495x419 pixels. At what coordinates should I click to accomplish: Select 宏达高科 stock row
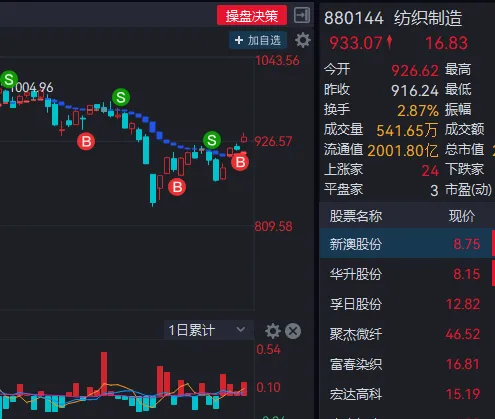tap(407, 394)
